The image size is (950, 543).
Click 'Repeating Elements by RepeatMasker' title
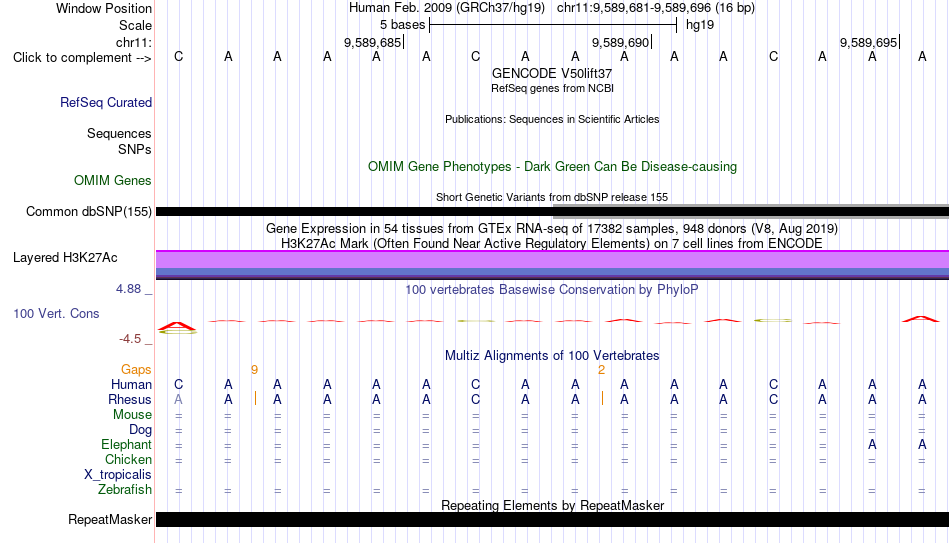[x=552, y=505]
